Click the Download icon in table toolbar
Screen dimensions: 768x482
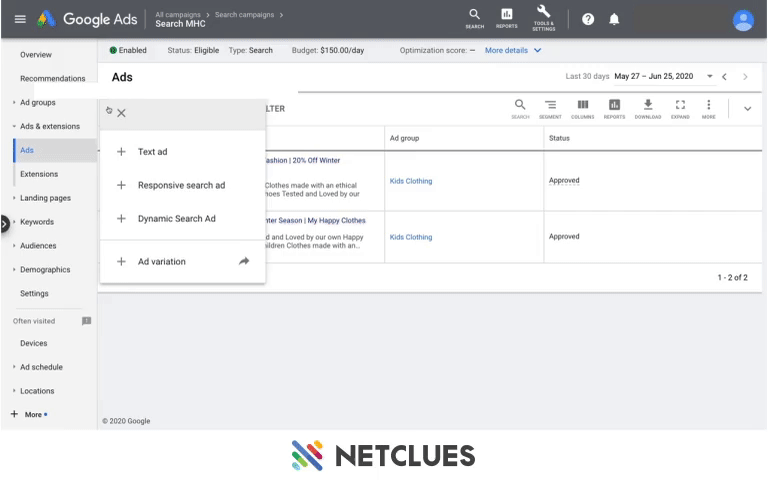[648, 108]
